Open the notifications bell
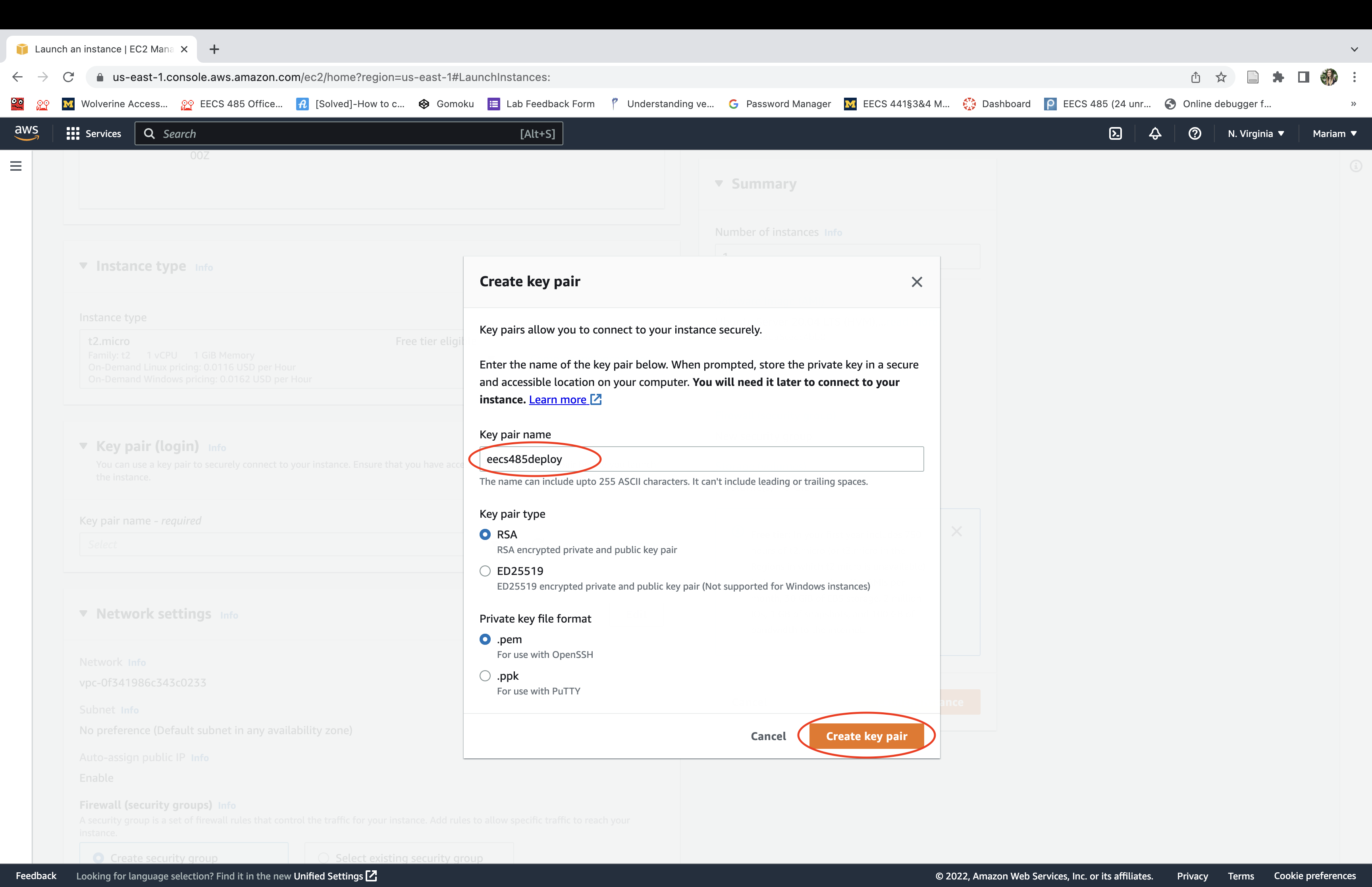Viewport: 1372px width, 887px height. [1155, 134]
